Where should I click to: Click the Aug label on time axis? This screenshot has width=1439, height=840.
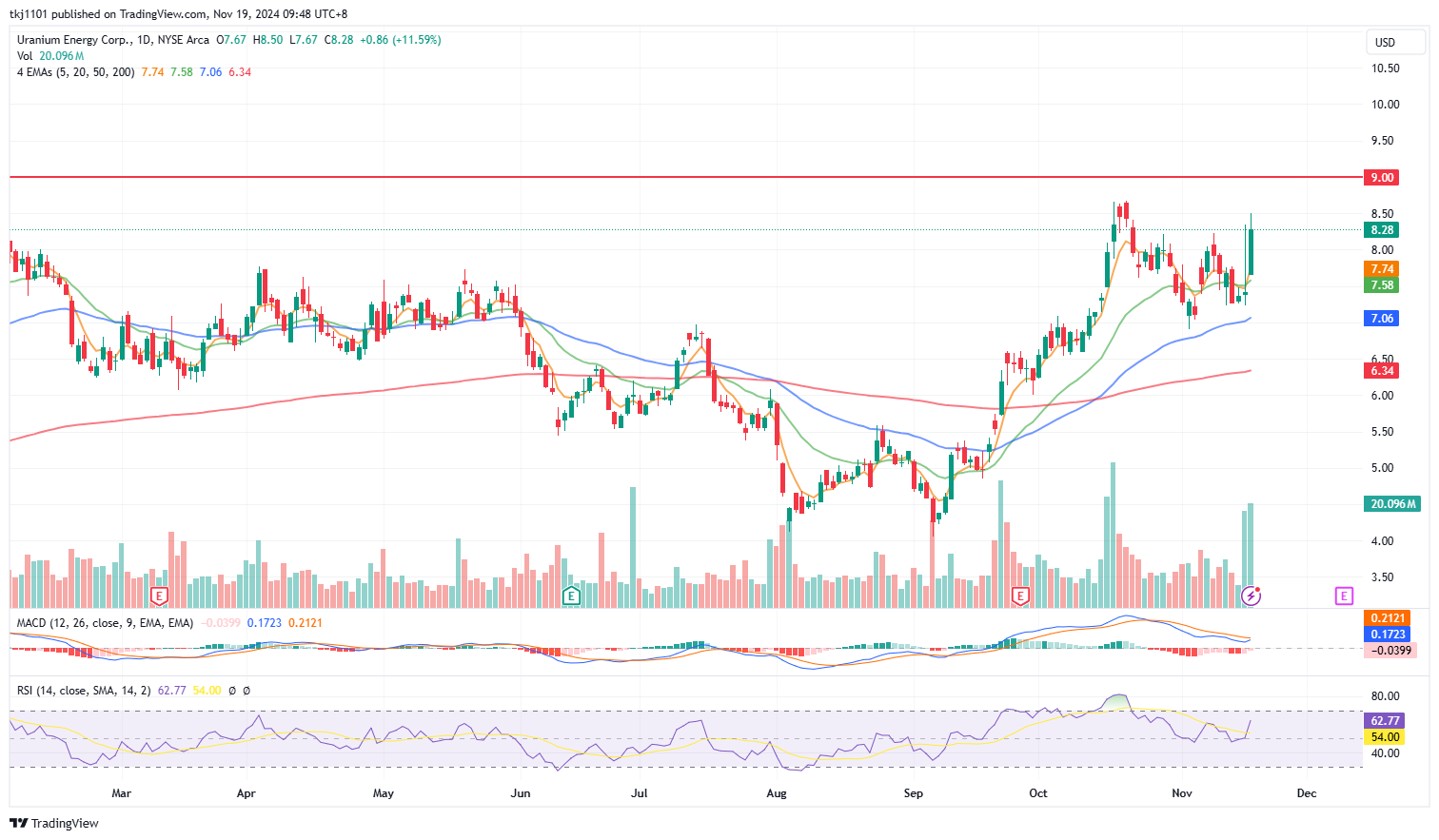[777, 793]
